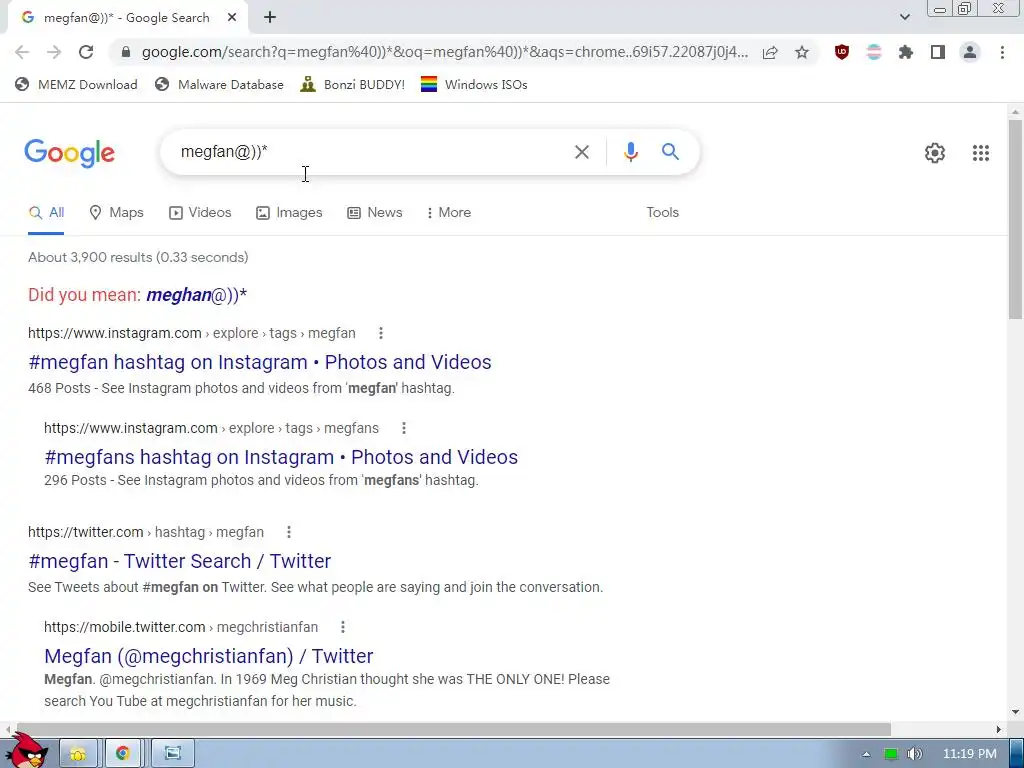Open Windows ISOs bookmark

[x=474, y=84]
